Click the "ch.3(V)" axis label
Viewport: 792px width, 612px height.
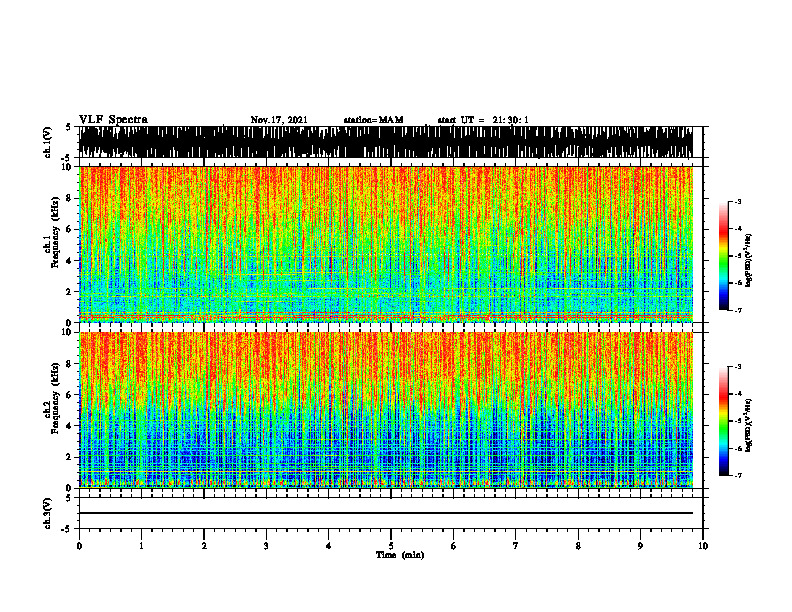[48, 514]
